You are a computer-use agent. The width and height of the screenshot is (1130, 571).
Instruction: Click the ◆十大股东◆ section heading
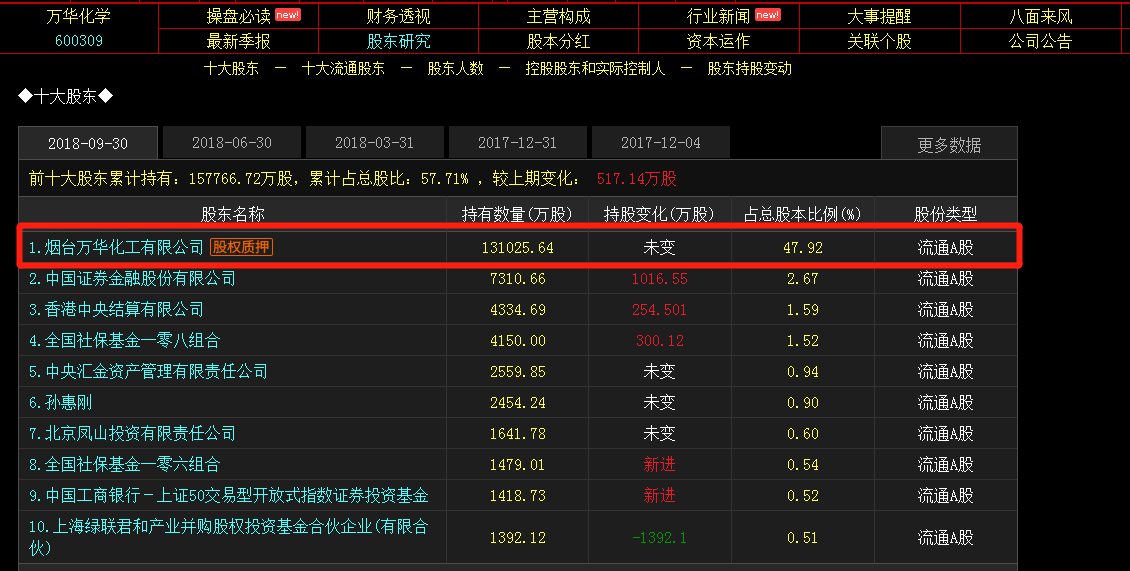pyautogui.click(x=66, y=97)
